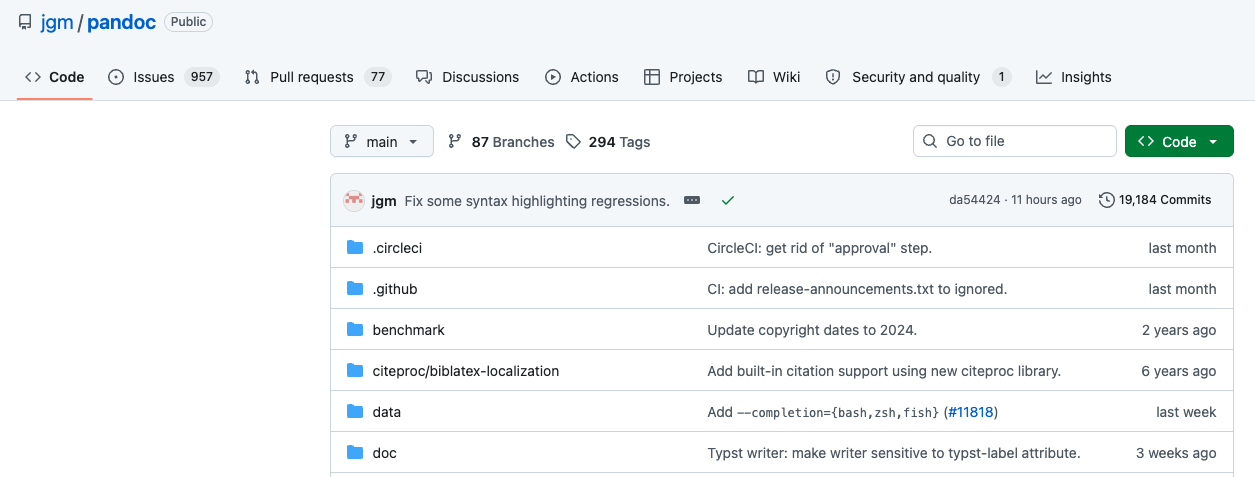Switch to the Projects tab

point(683,77)
